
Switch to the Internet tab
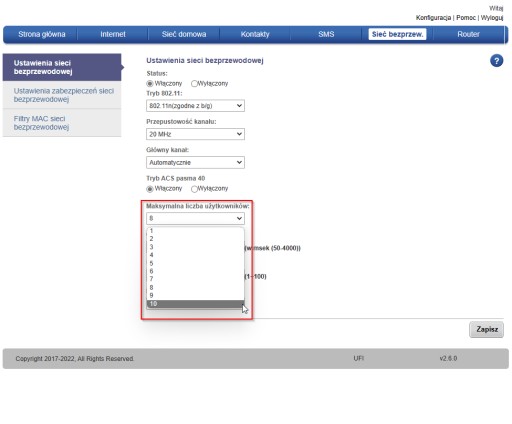113,34
